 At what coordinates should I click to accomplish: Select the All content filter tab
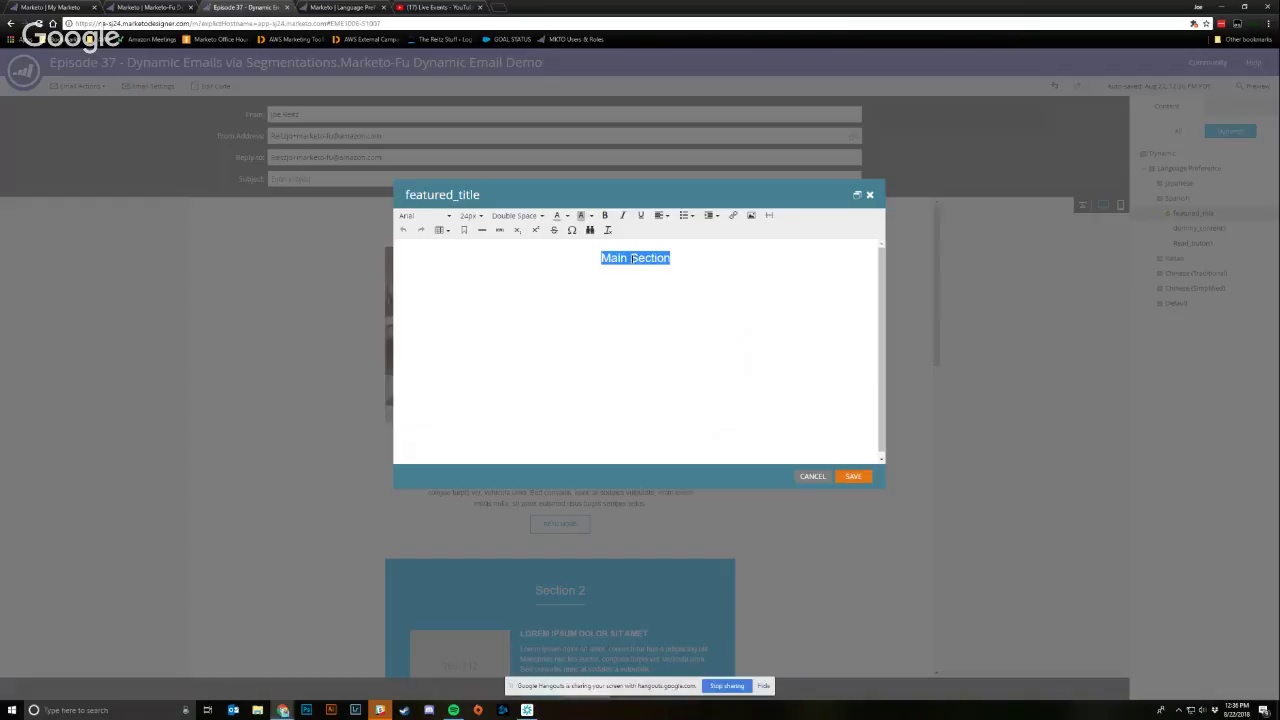1178,131
